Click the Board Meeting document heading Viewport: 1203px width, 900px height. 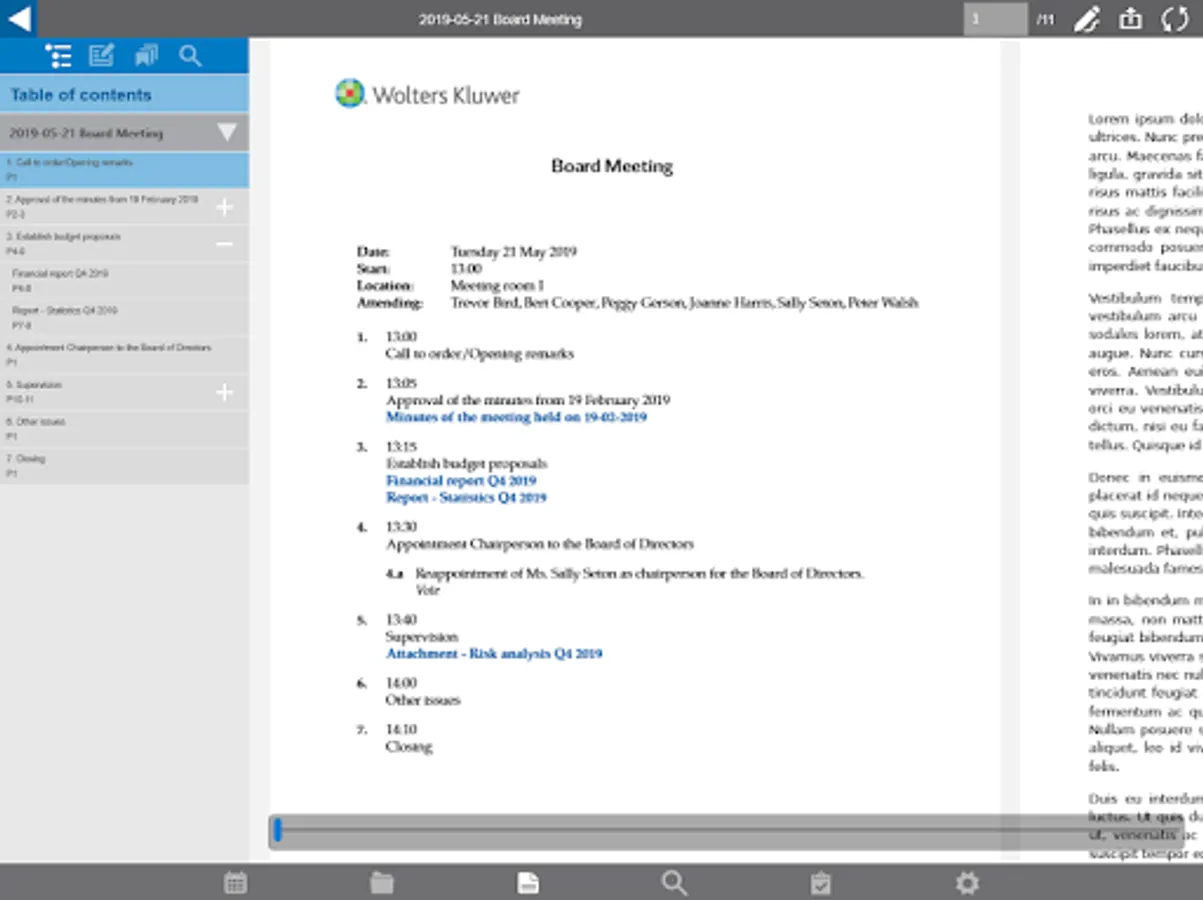pos(612,166)
